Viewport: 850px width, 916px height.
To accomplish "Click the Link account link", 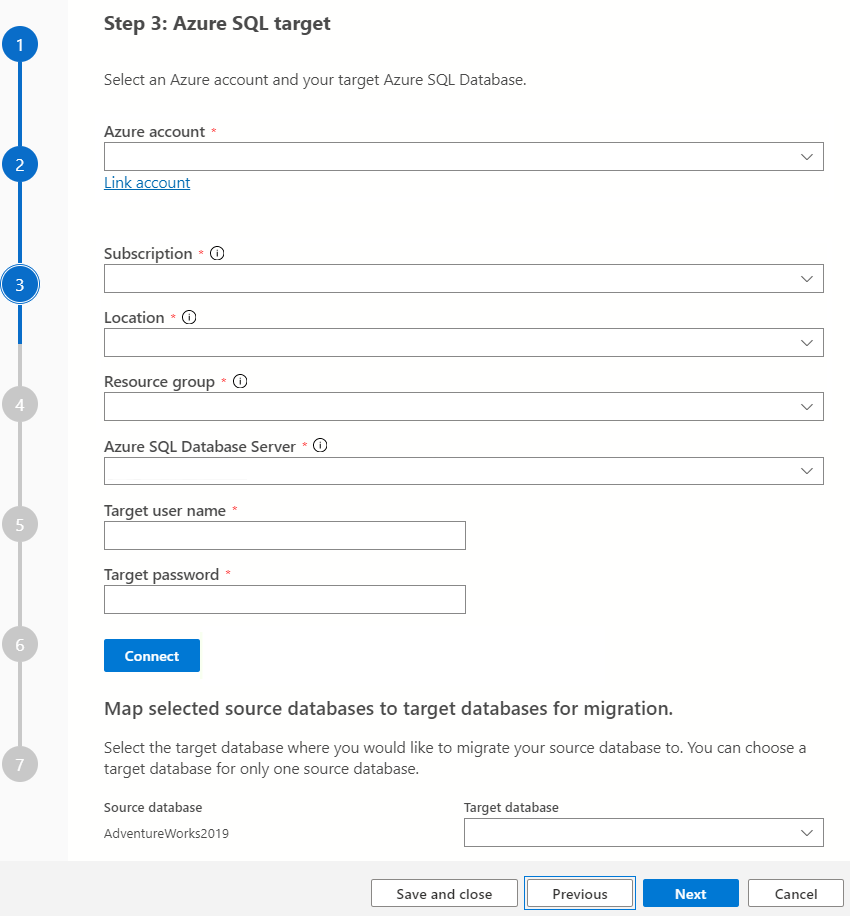I will pyautogui.click(x=146, y=182).
